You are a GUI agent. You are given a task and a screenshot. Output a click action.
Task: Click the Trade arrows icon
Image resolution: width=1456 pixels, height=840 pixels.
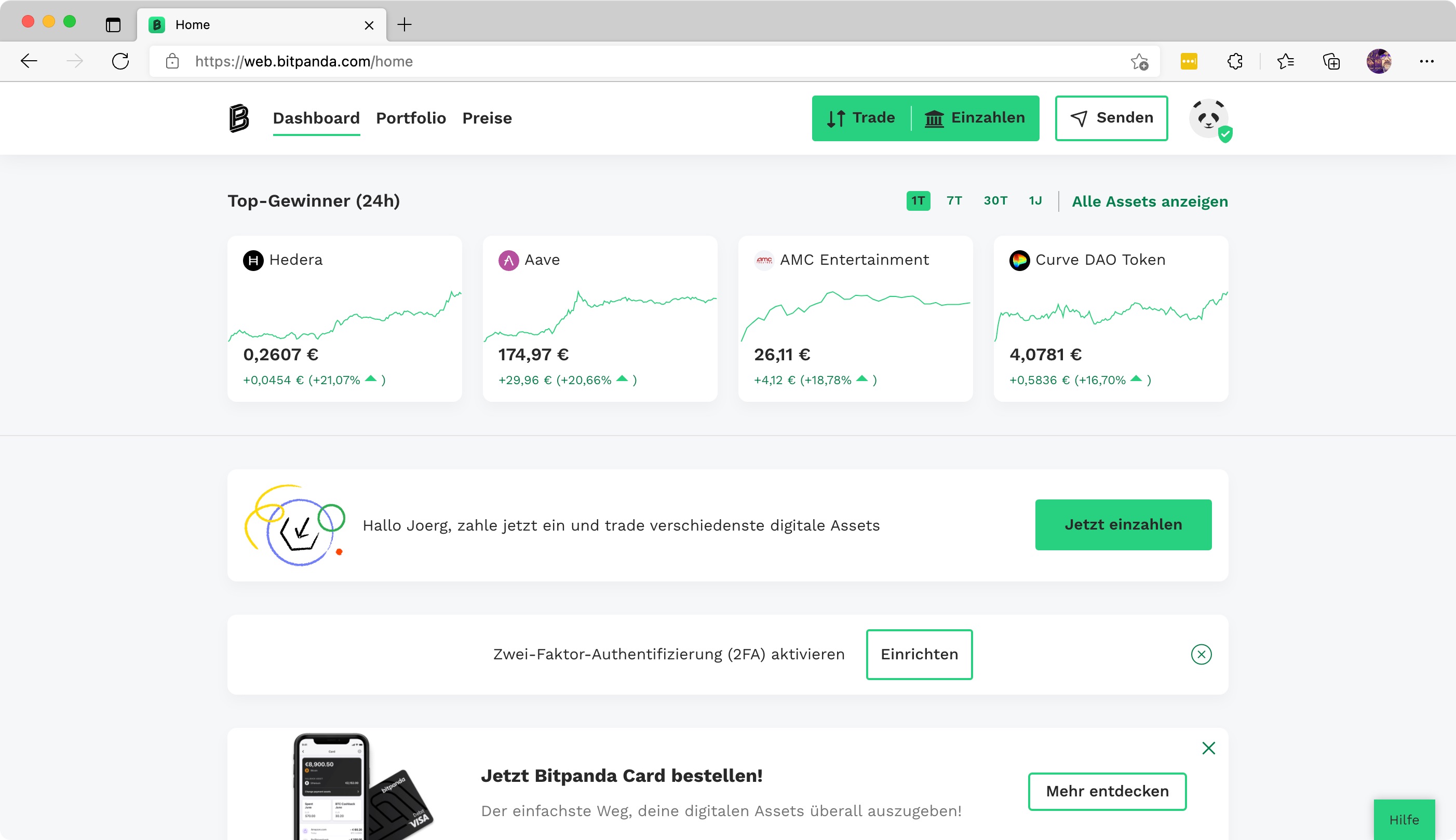pyautogui.click(x=837, y=118)
